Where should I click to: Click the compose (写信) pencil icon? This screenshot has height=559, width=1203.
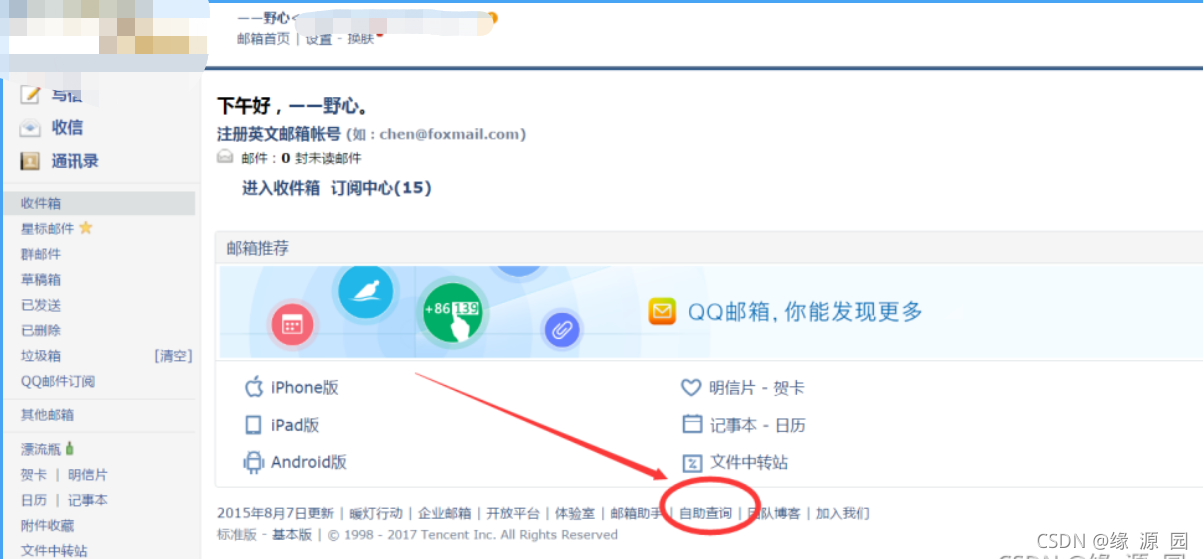coord(31,95)
